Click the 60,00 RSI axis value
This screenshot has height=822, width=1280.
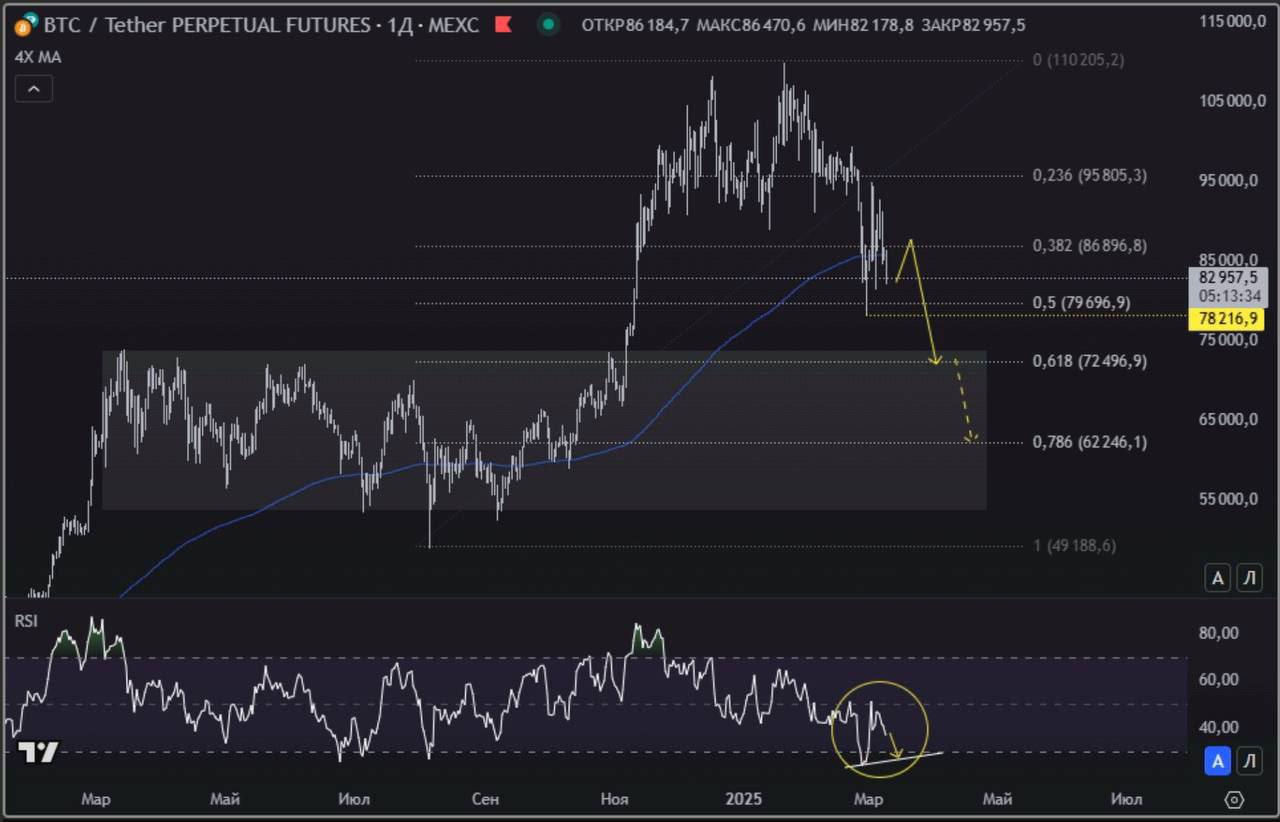click(1219, 679)
